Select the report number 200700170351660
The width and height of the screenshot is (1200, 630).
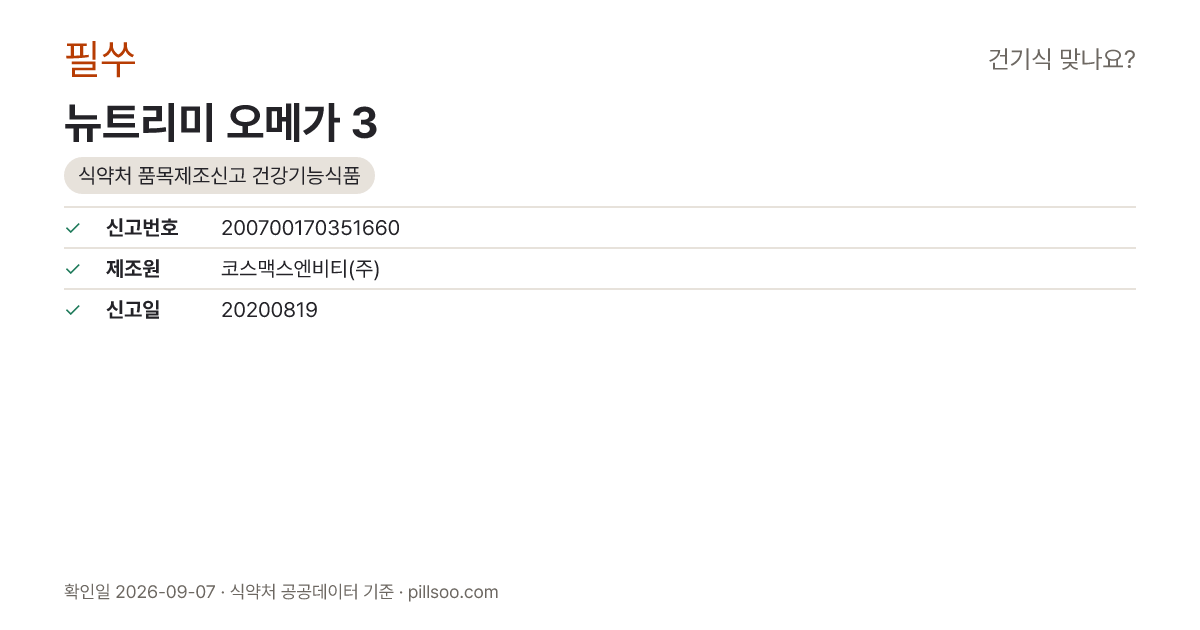click(310, 228)
